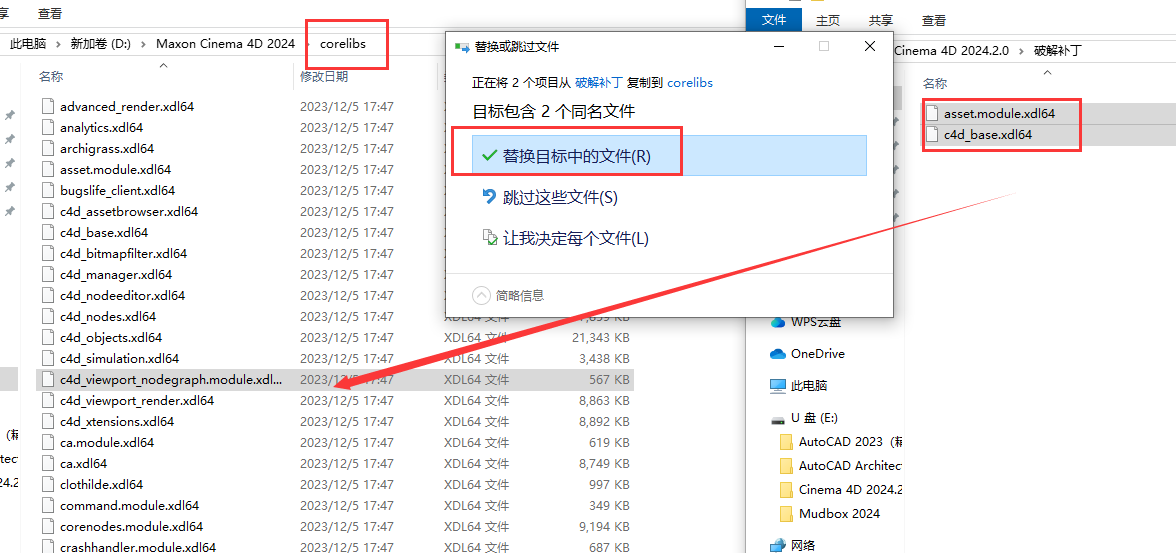Open the chevron after 新加卷 (D:) in breadcrumb
The image size is (1176, 553).
click(144, 44)
